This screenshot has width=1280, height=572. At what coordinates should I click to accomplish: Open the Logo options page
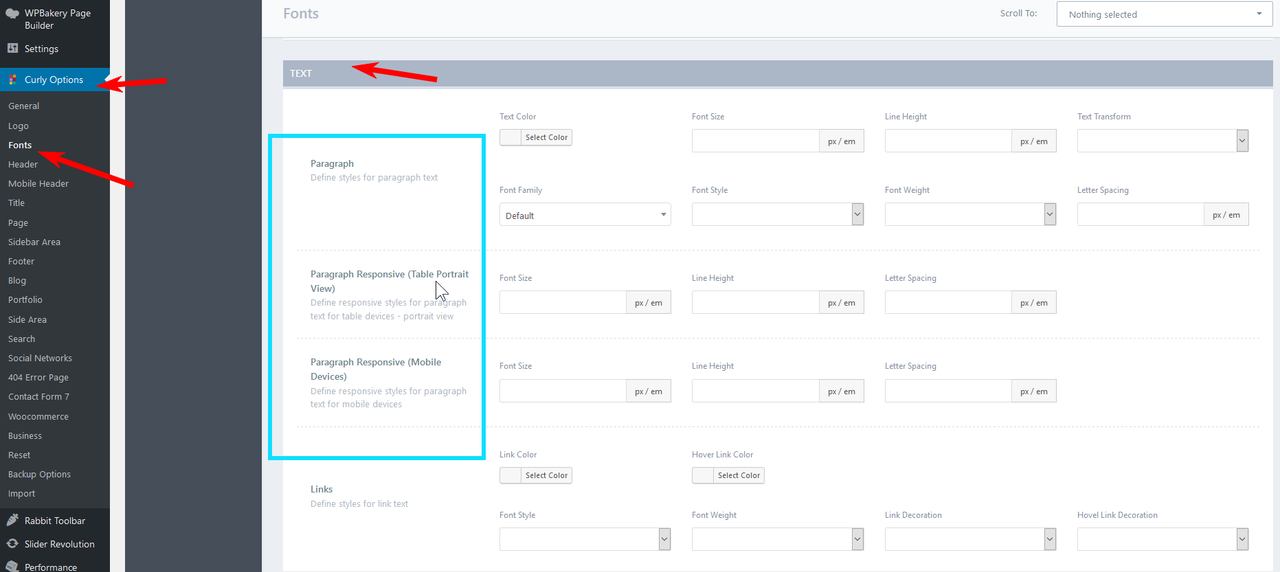click(18, 126)
